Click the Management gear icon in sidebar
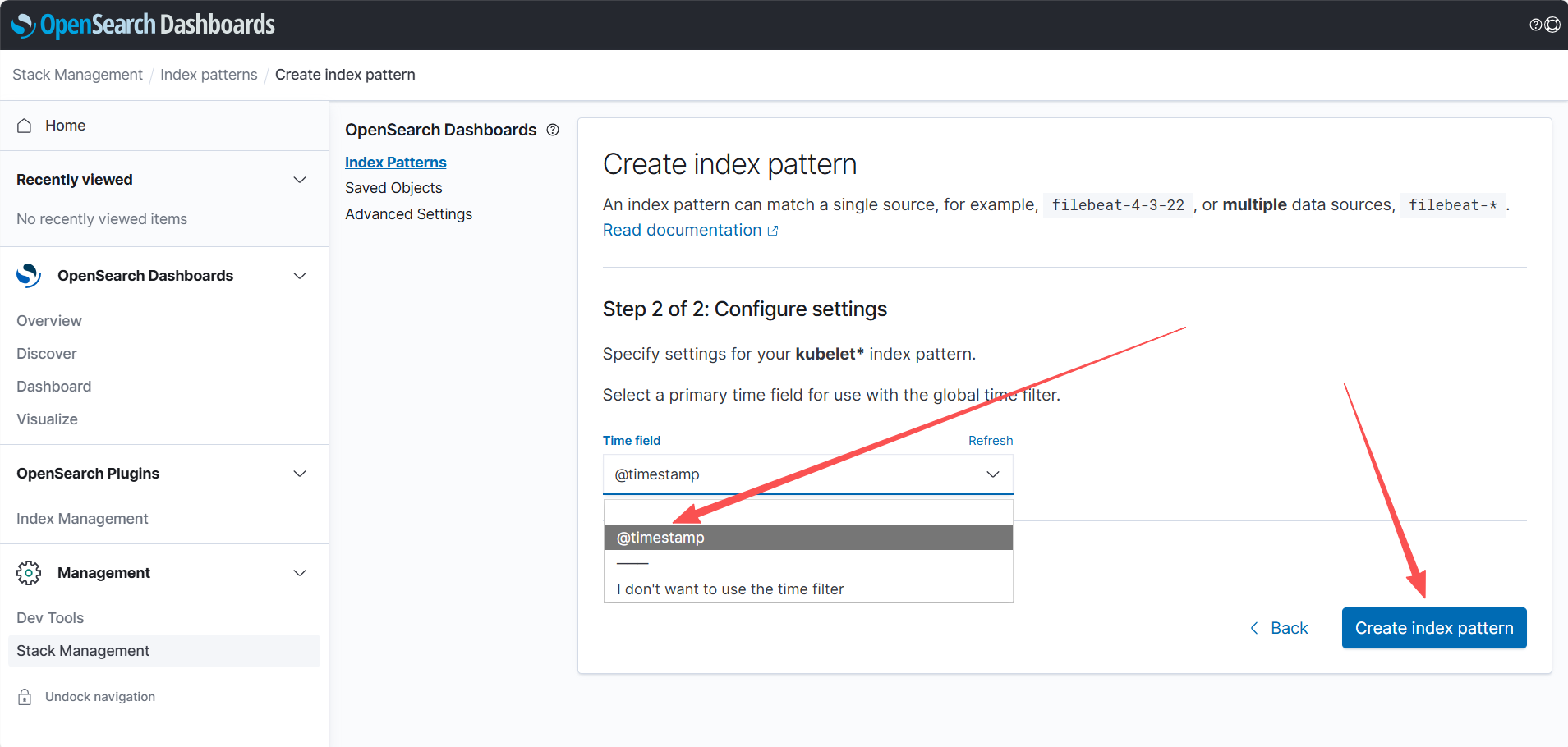This screenshot has width=1568, height=747. tap(29, 573)
